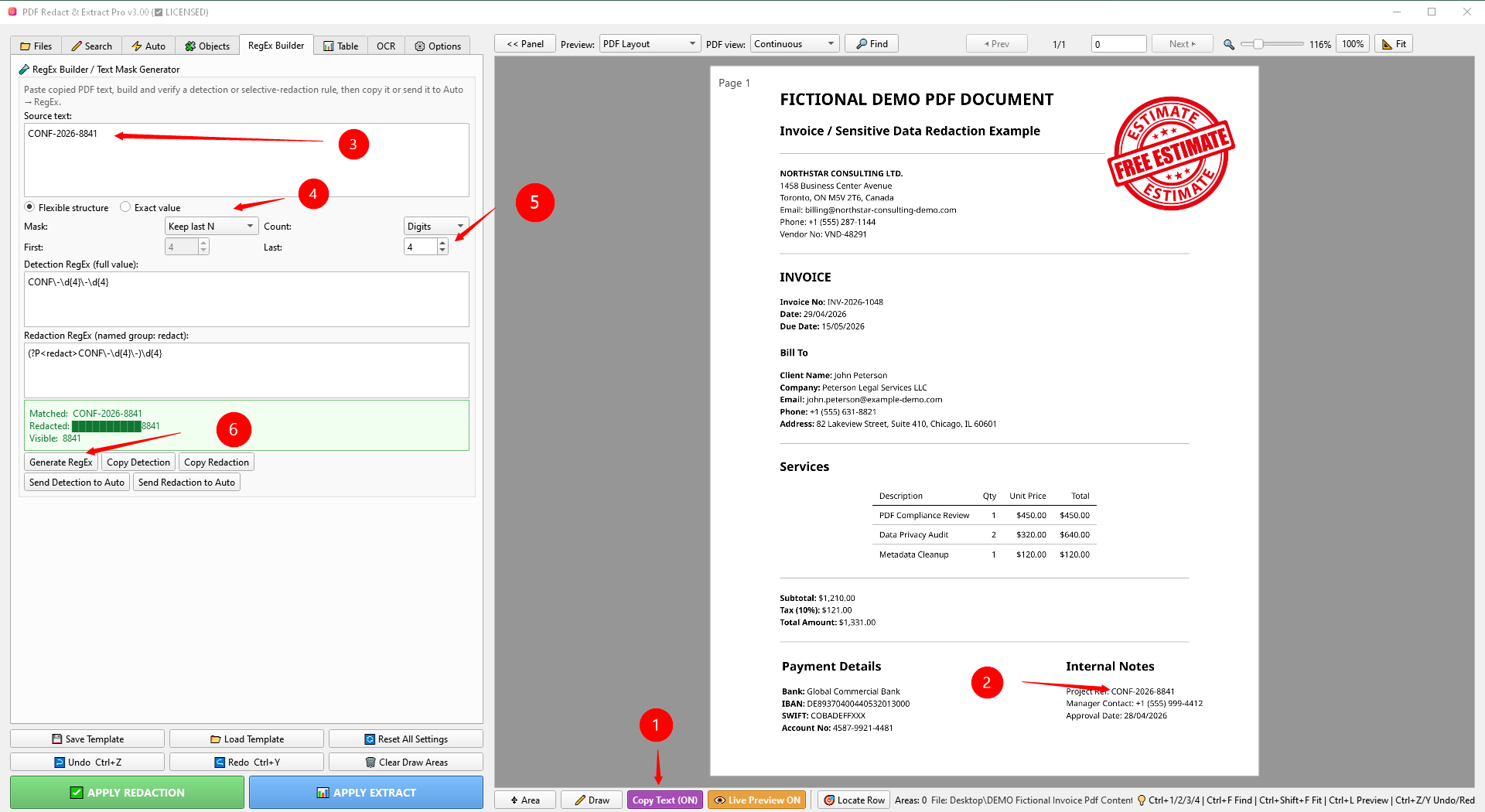Go to next page with Next
The width and height of the screenshot is (1485, 812).
pos(1182,44)
